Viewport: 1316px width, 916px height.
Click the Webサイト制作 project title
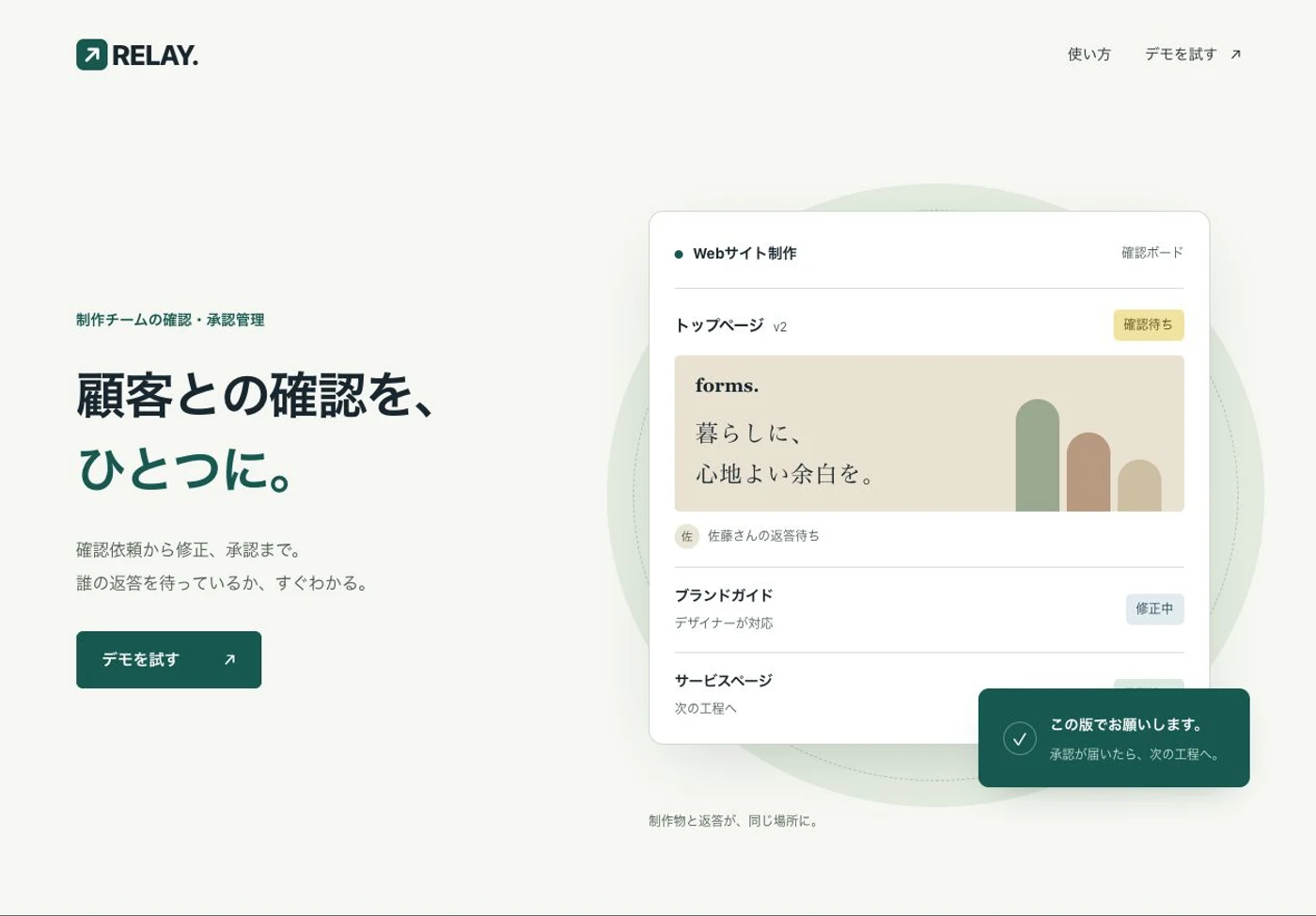coord(744,253)
